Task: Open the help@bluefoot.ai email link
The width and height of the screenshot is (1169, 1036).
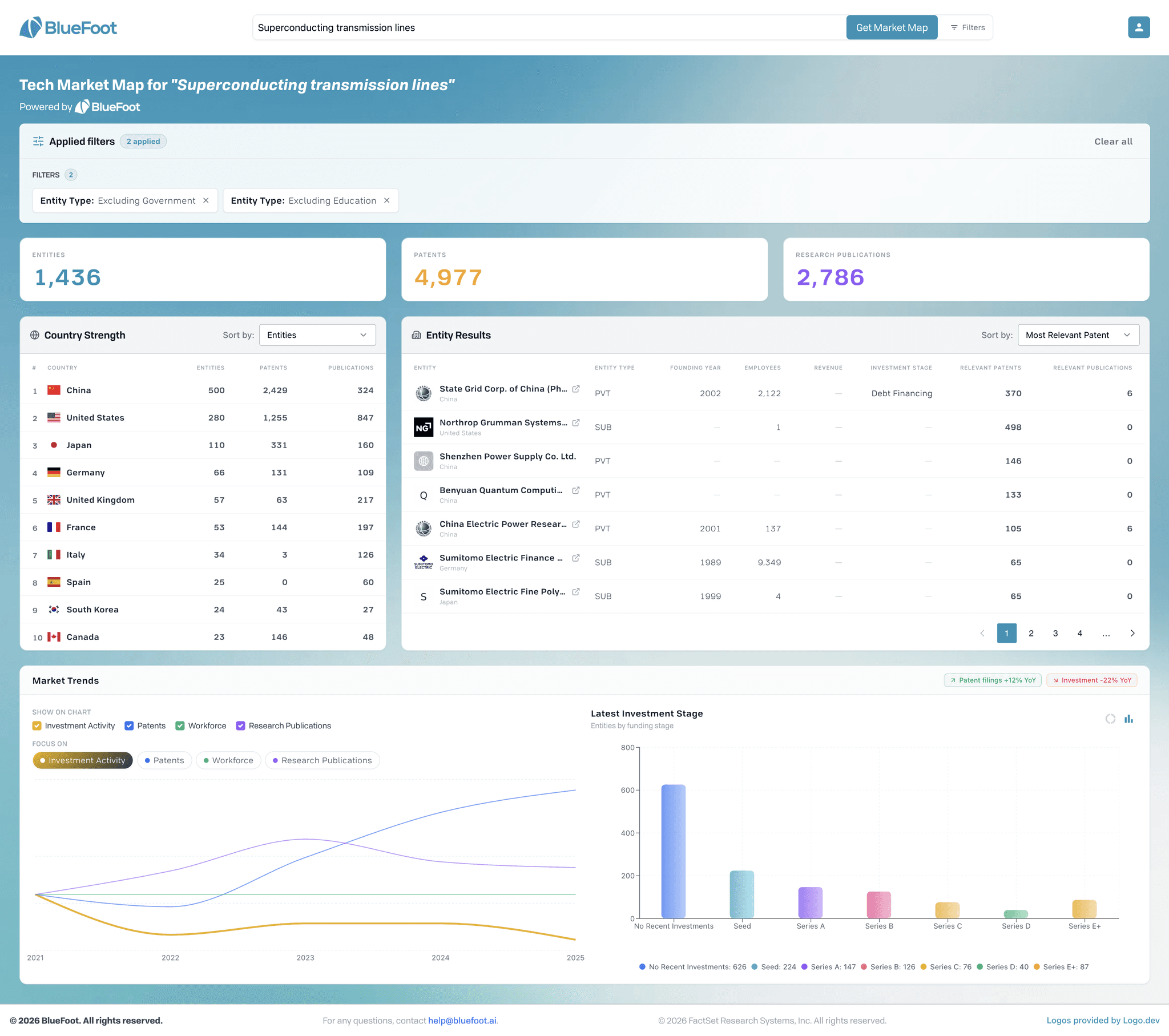Action: click(462, 1021)
